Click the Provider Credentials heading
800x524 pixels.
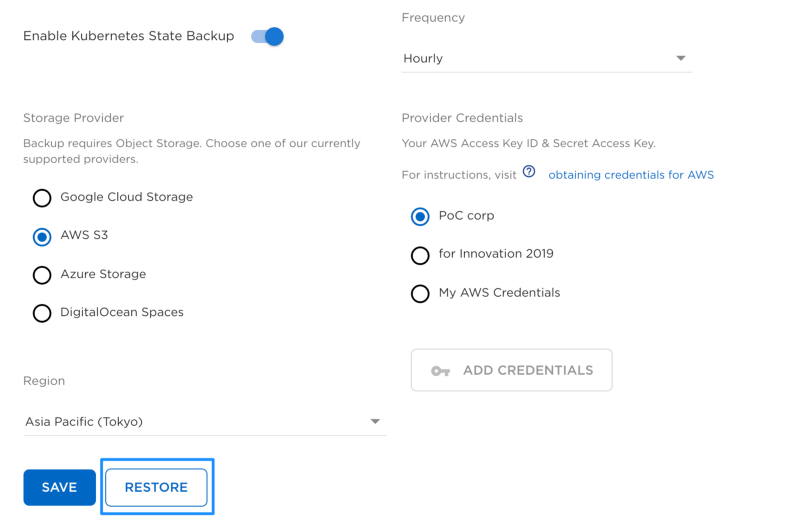[462, 118]
